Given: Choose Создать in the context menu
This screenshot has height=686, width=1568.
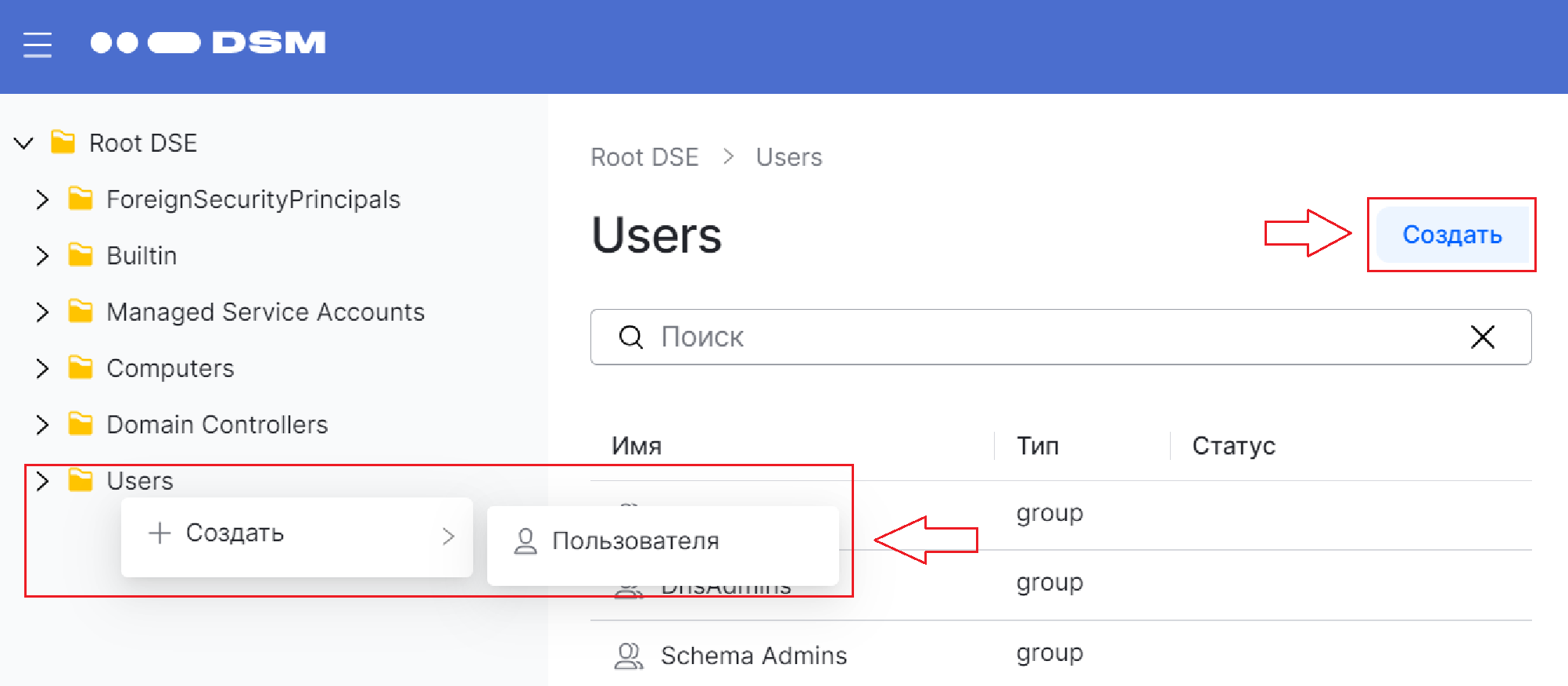Looking at the screenshot, I should [x=235, y=533].
